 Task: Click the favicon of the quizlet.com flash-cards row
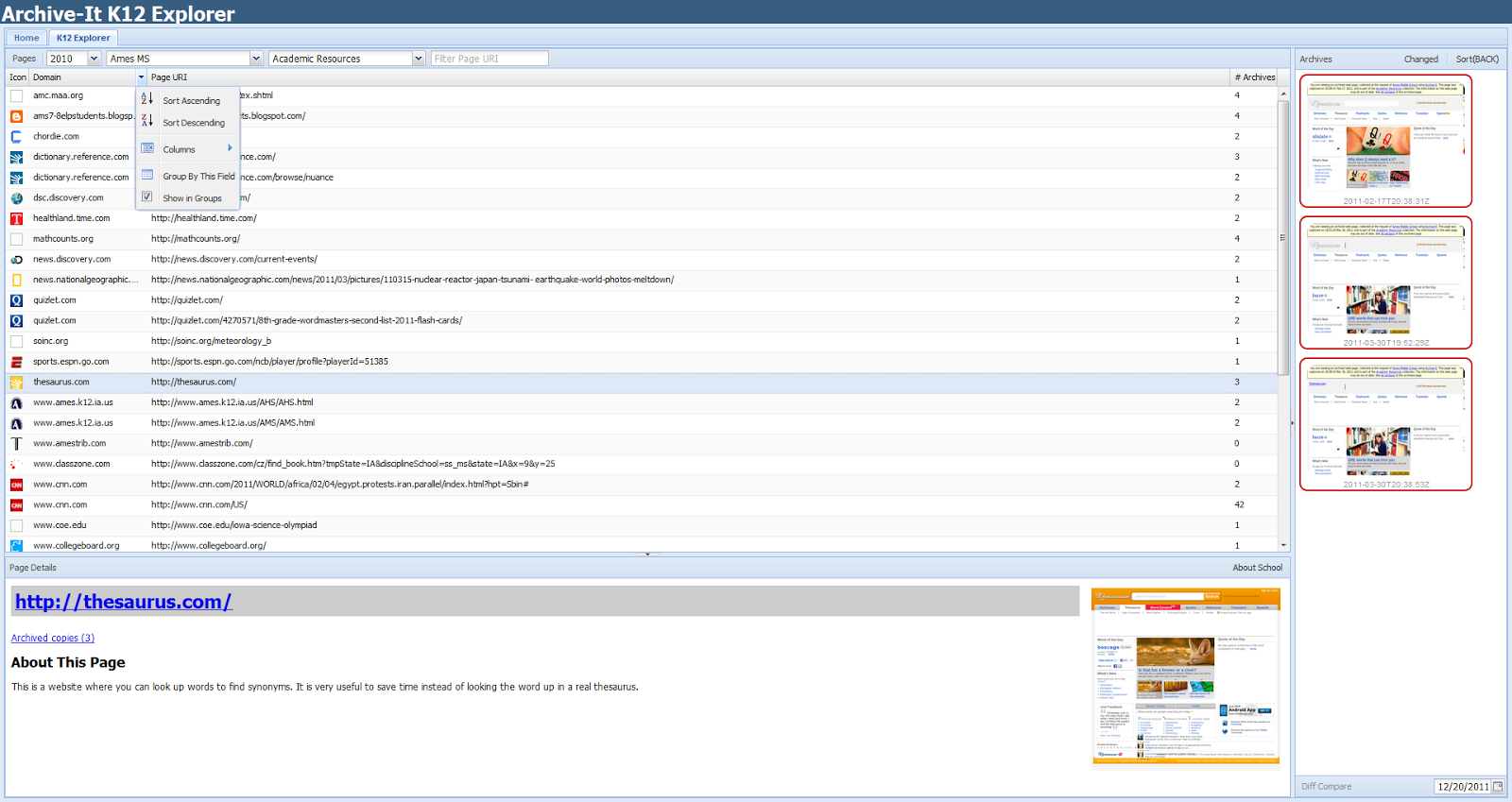pyautogui.click(x=16, y=321)
